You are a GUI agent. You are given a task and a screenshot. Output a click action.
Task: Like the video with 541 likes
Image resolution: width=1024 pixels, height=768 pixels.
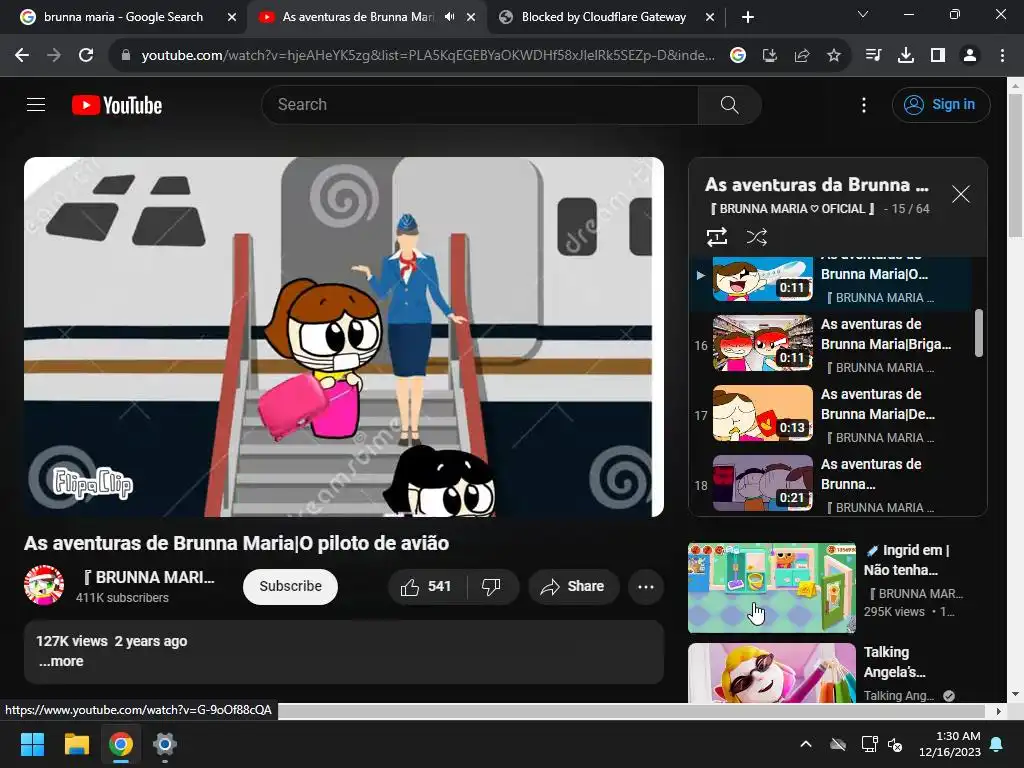pyautogui.click(x=427, y=586)
